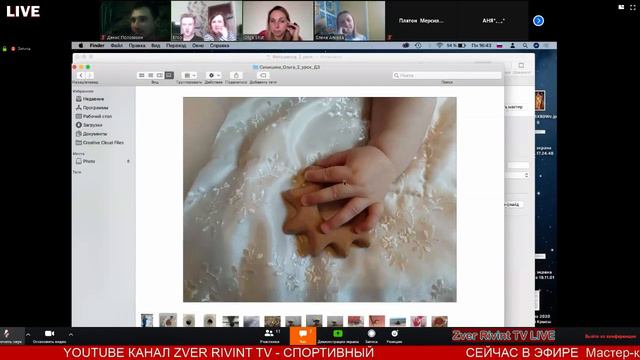Open the Вид menu

(156, 46)
